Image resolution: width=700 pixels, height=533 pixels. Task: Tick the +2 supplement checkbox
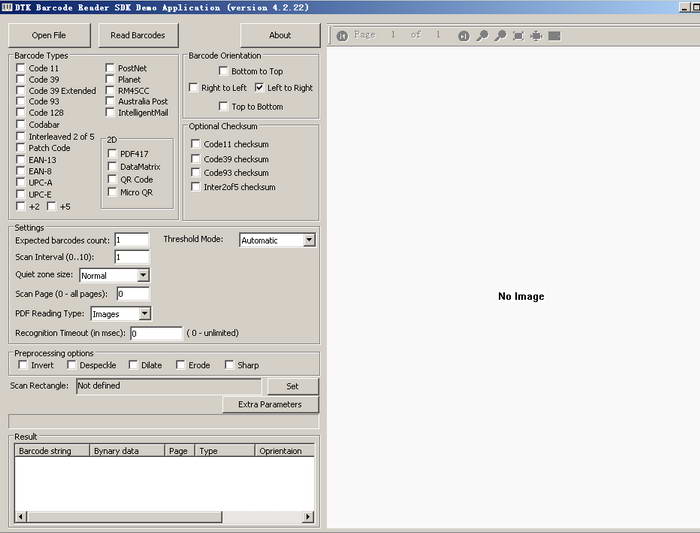click(21, 206)
